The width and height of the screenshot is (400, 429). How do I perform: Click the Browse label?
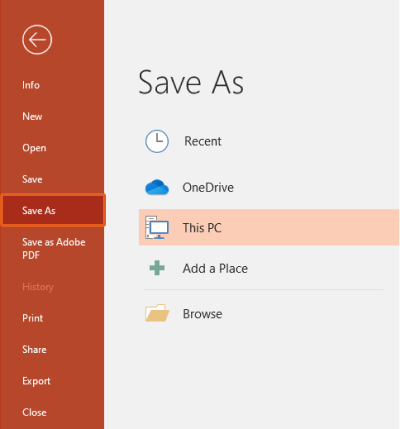pyautogui.click(x=202, y=314)
